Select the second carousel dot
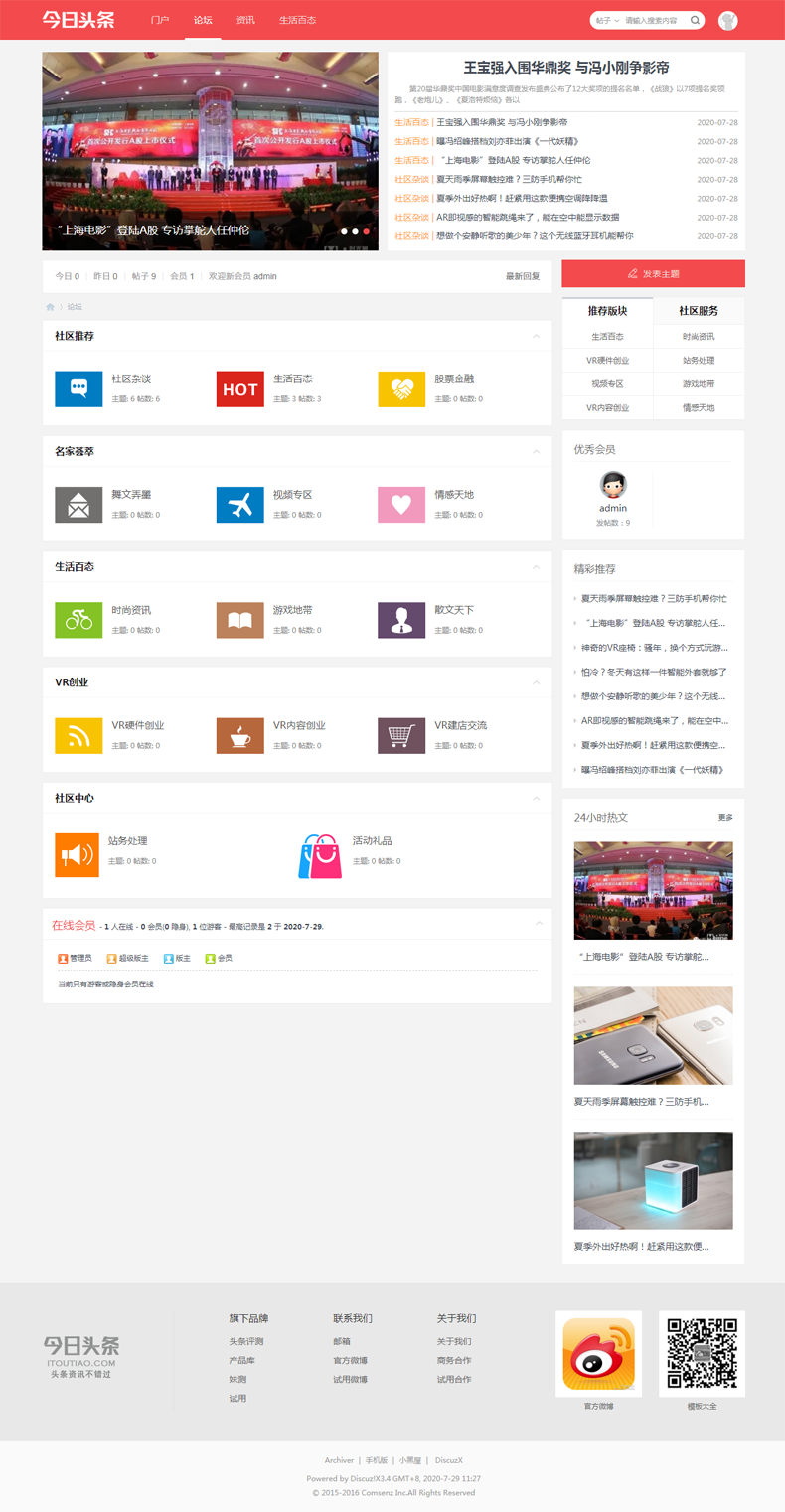This screenshot has width=785, height=1512. pos(355,231)
